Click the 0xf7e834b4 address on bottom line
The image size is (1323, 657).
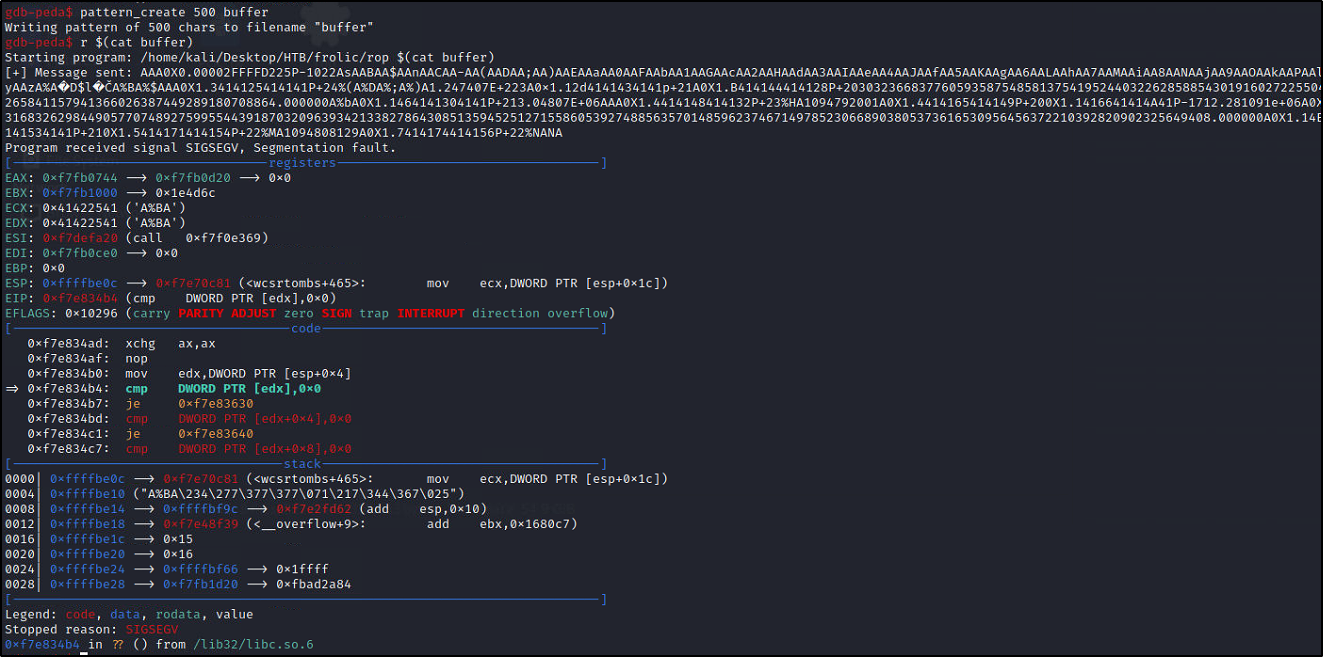pyautogui.click(x=43, y=642)
